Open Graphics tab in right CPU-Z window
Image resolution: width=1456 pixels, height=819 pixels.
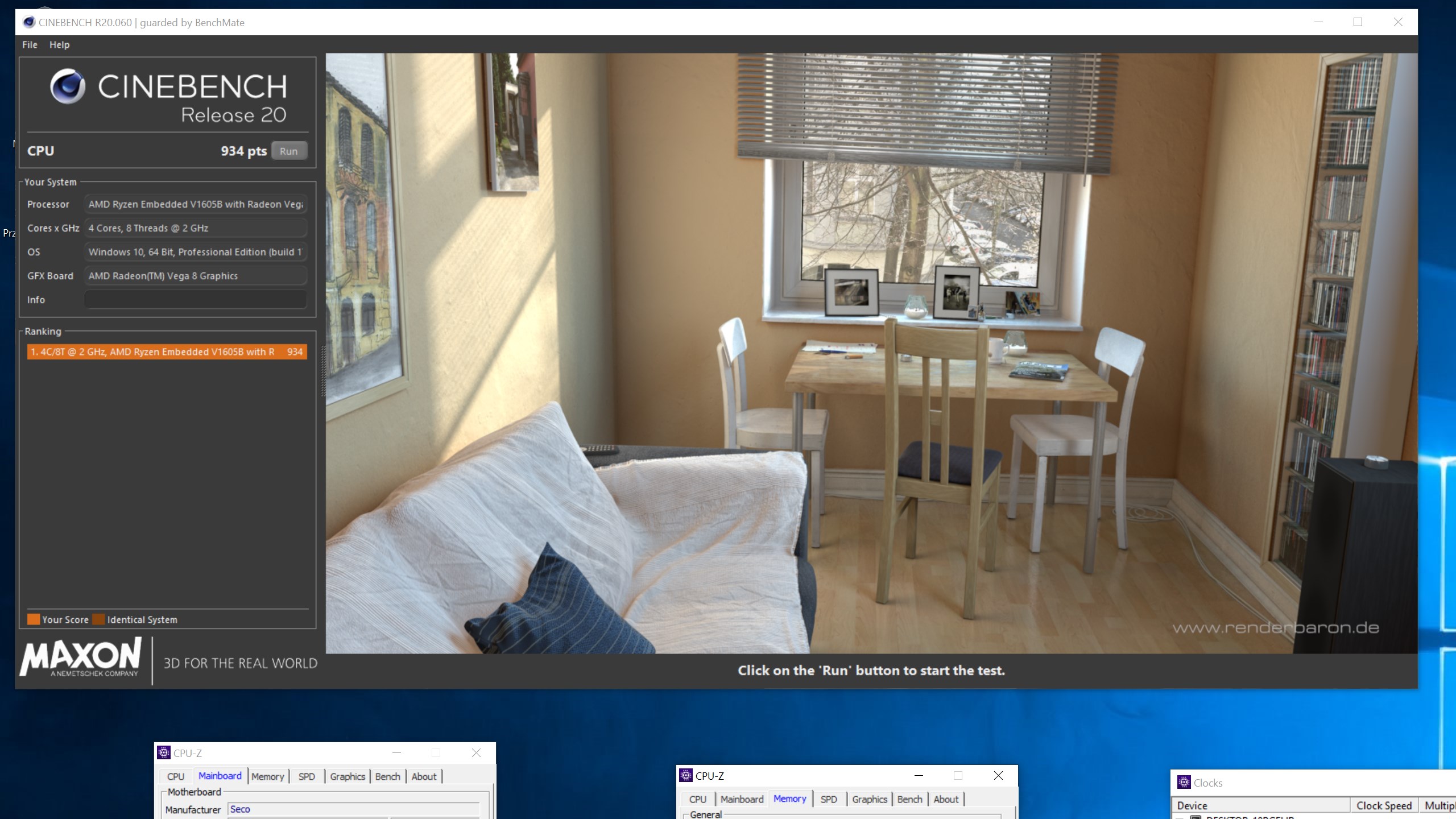(x=870, y=800)
